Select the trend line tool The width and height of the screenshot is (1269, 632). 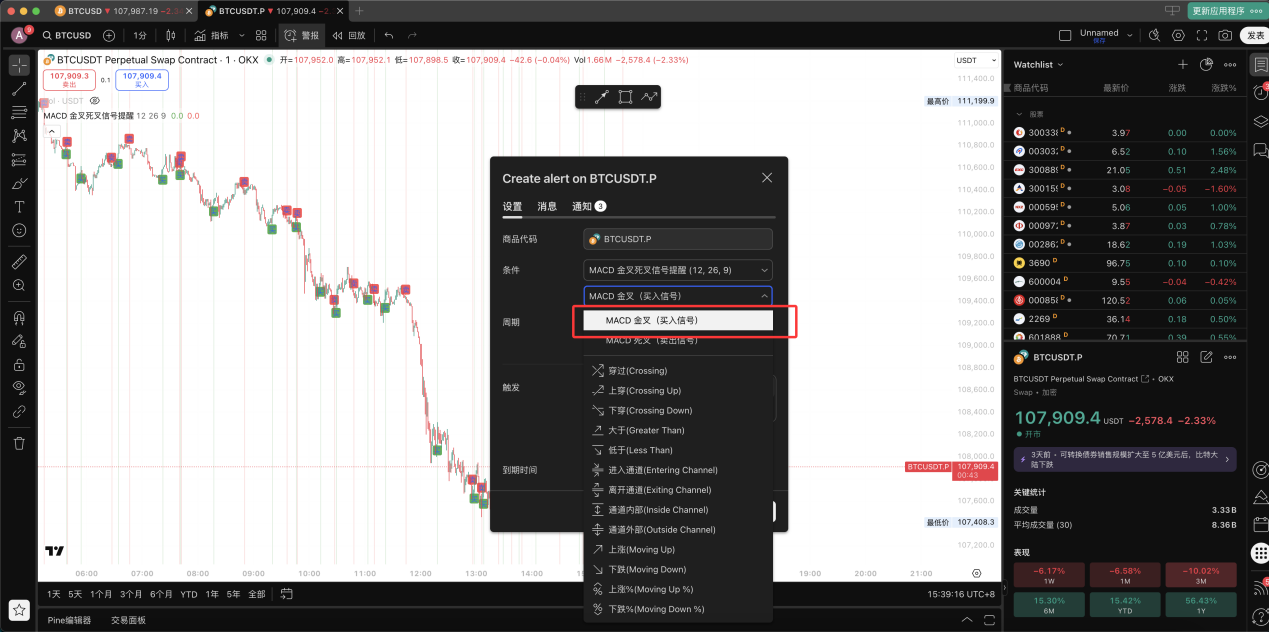18,90
